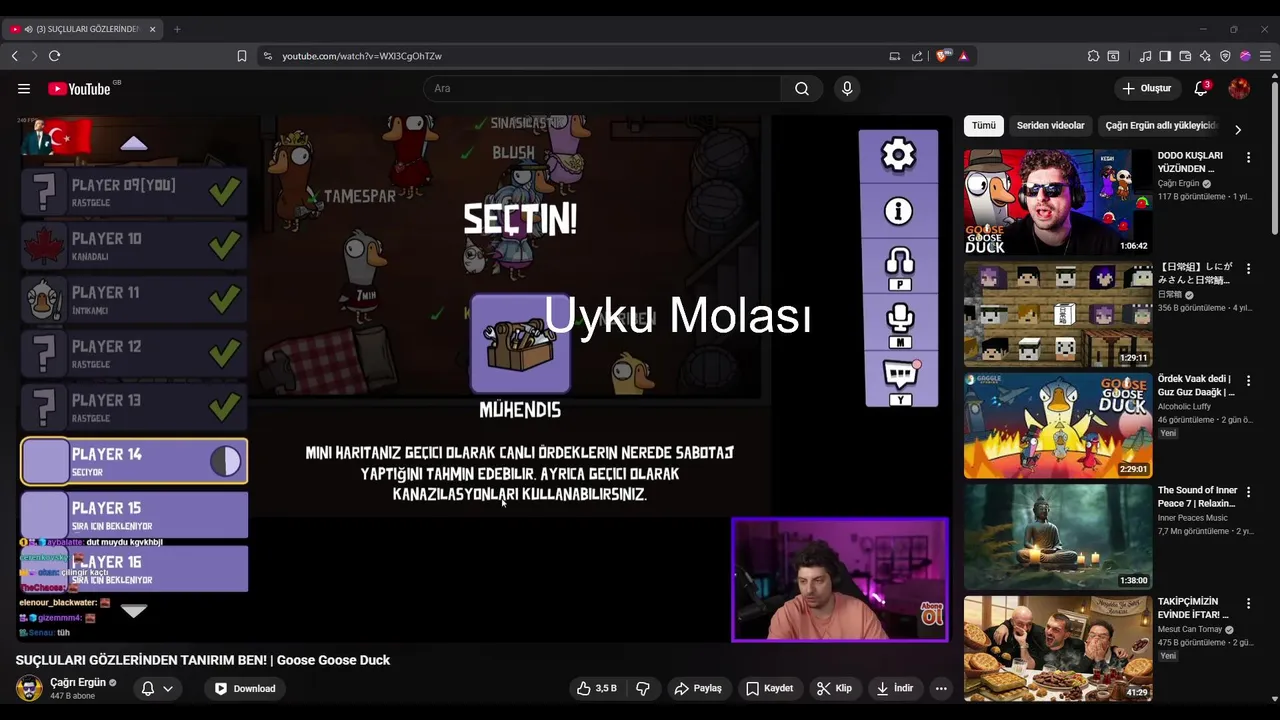Select the Seriden videolar chip
Image resolution: width=1280 pixels, height=720 pixels.
point(1050,126)
